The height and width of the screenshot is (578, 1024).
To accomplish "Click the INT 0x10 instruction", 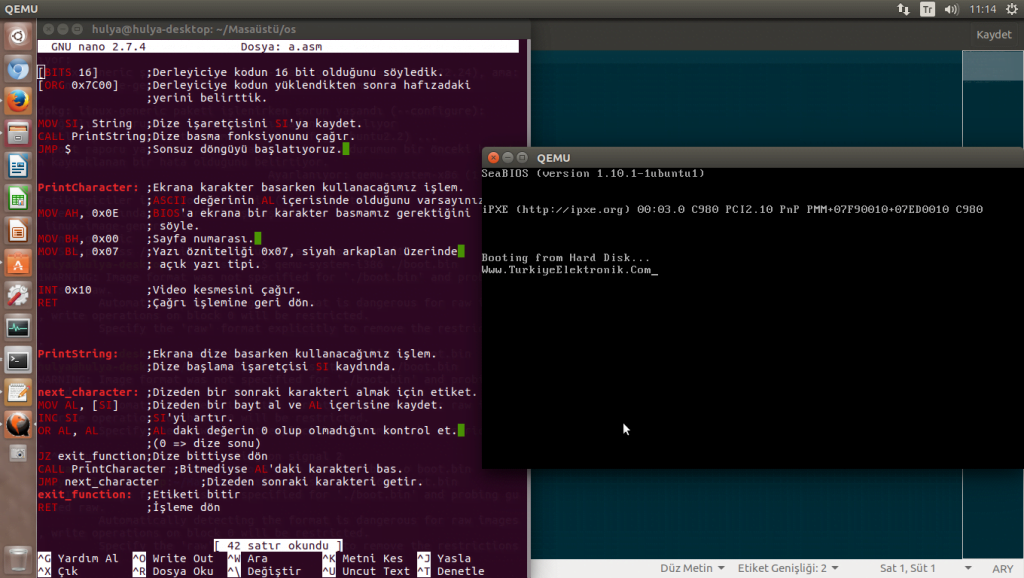I will 64,290.
